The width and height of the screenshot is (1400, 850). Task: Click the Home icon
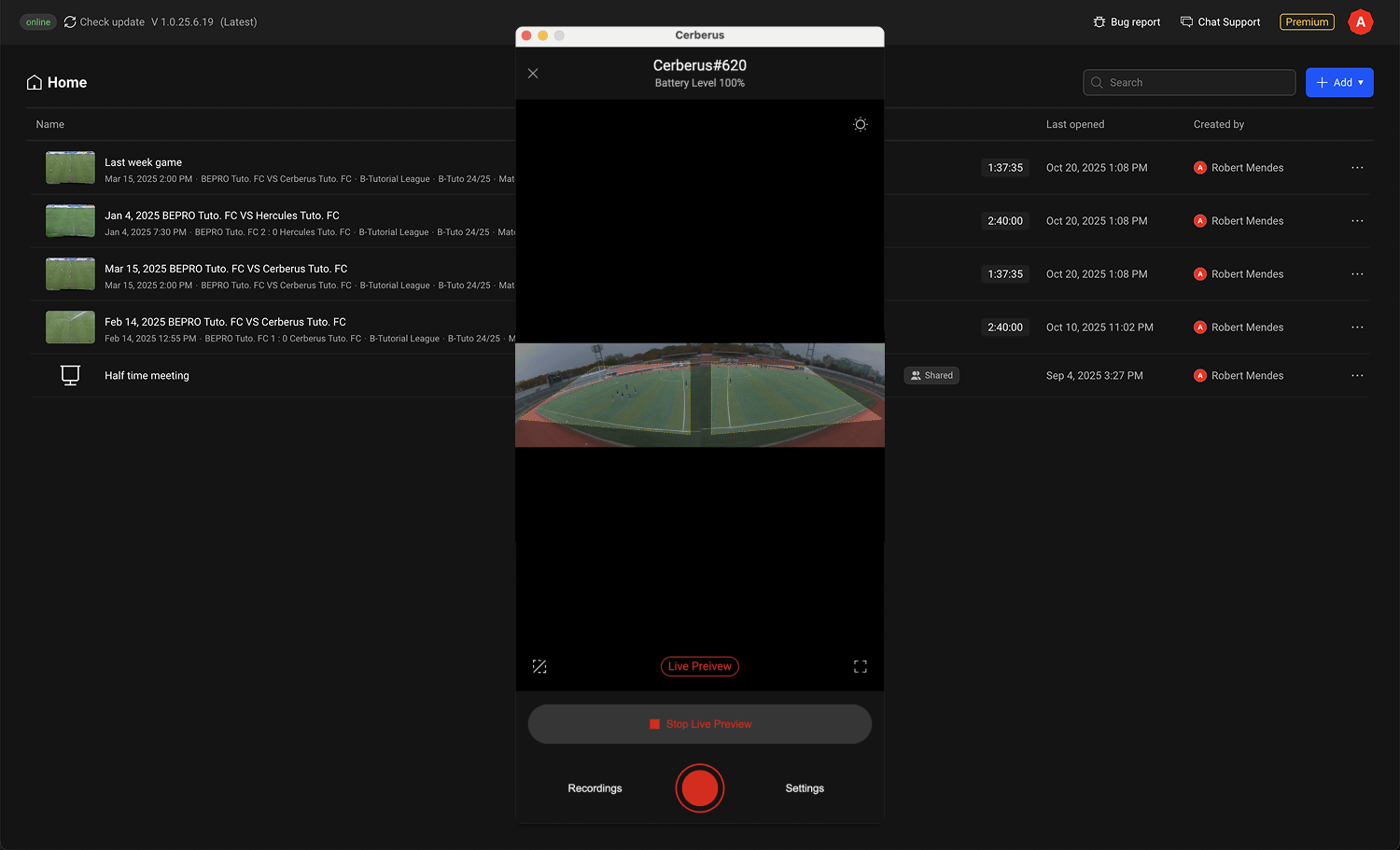35,82
